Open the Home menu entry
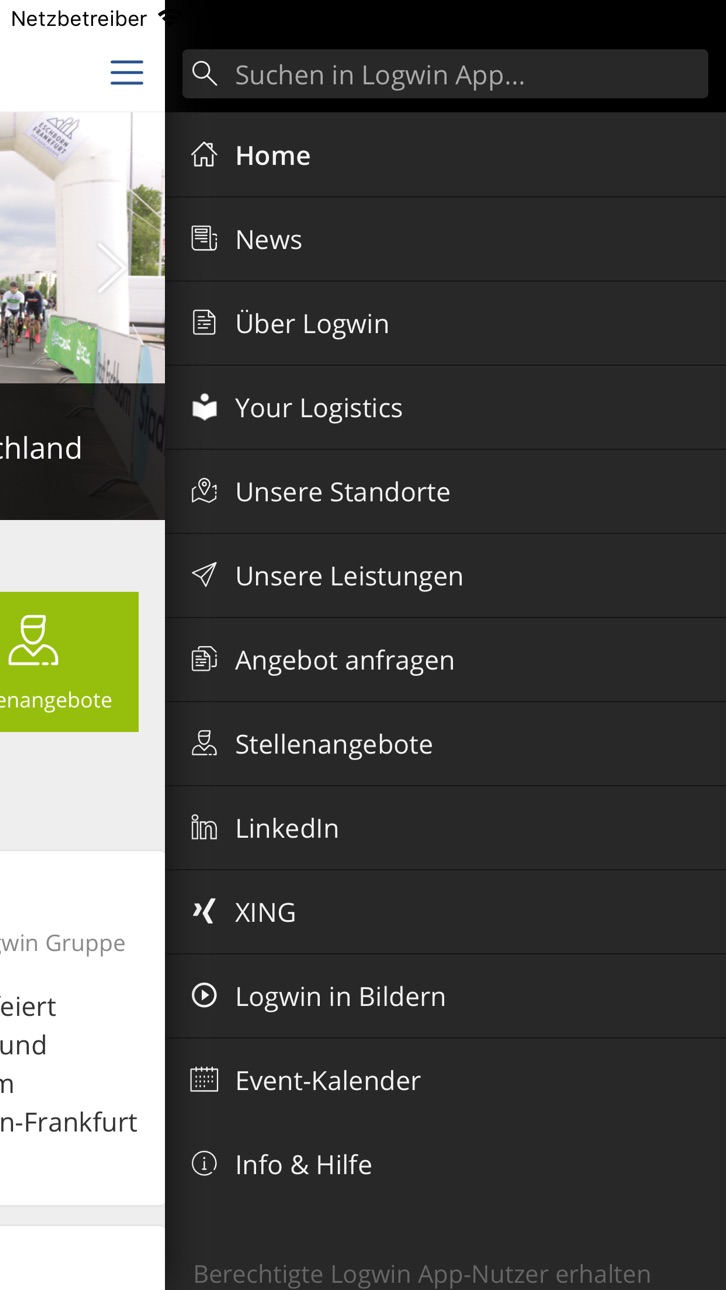 pos(445,155)
